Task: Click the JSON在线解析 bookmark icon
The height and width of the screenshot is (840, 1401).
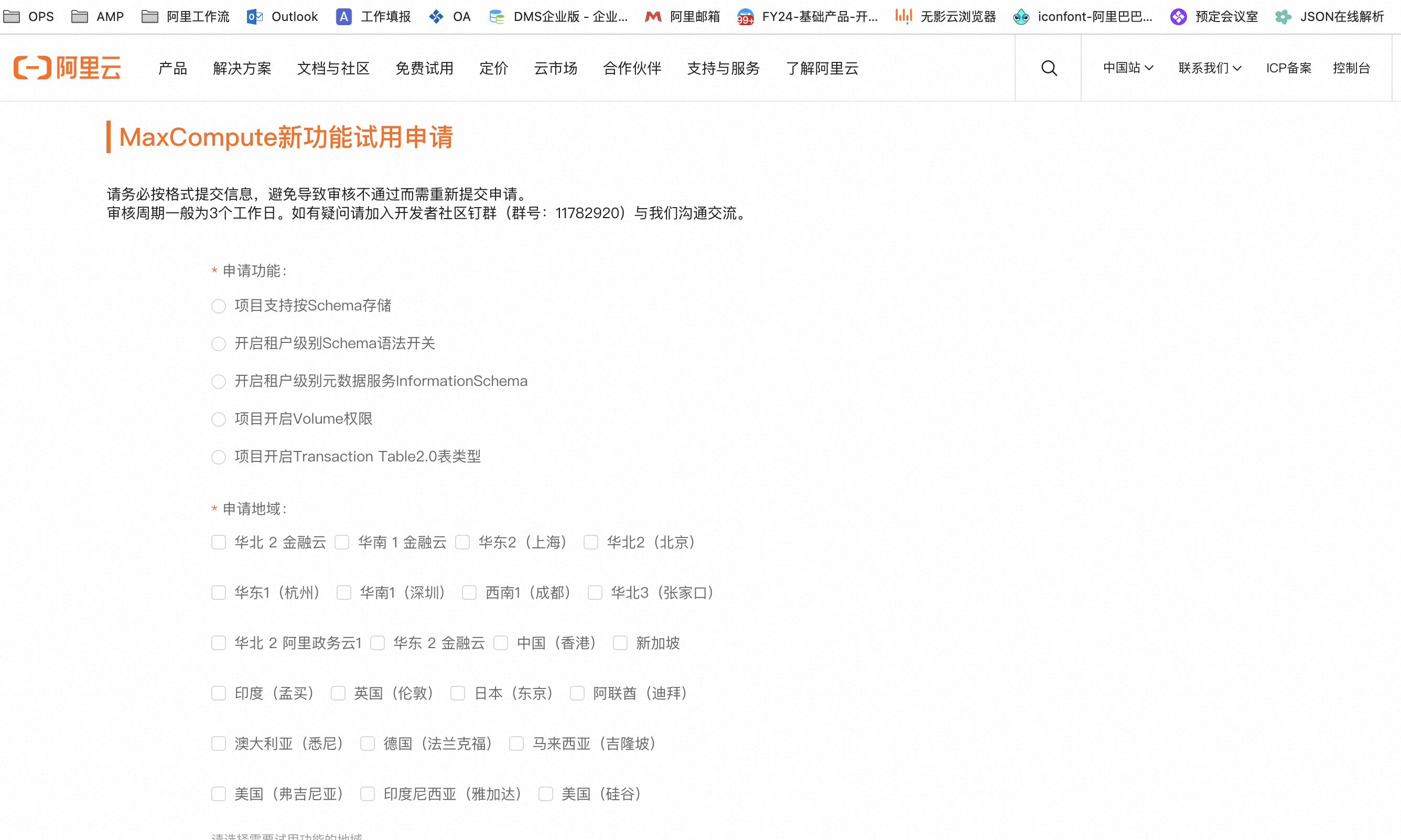Action: tap(1284, 16)
